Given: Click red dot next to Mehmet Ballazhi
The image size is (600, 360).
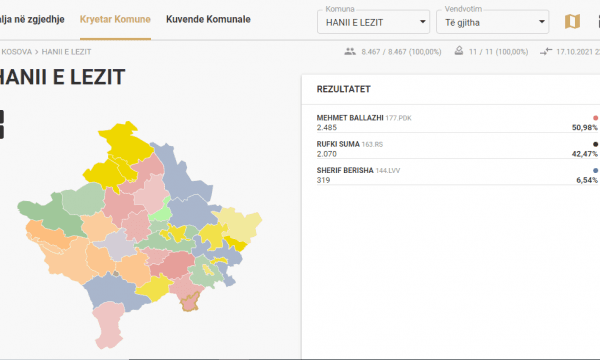Looking at the screenshot, I should [595, 118].
